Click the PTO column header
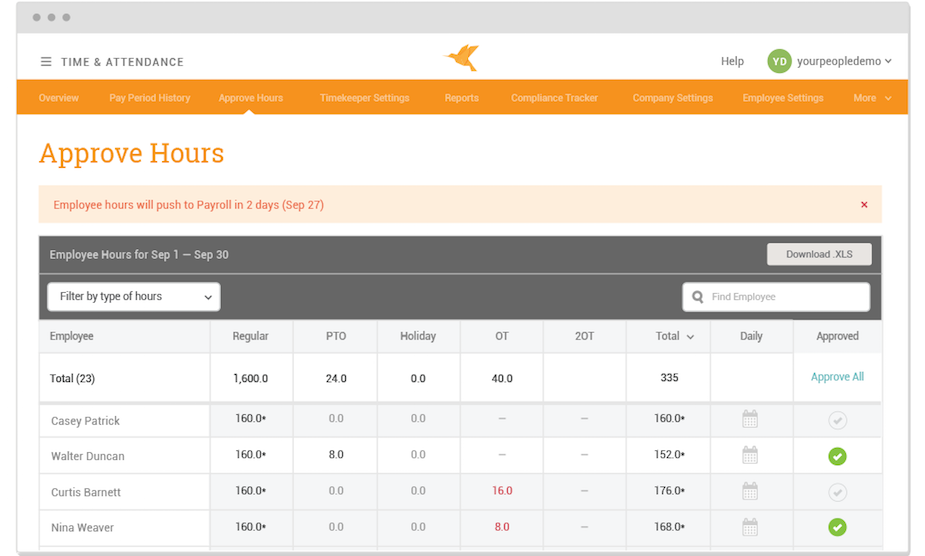This screenshot has height=556, width=925. (x=336, y=336)
